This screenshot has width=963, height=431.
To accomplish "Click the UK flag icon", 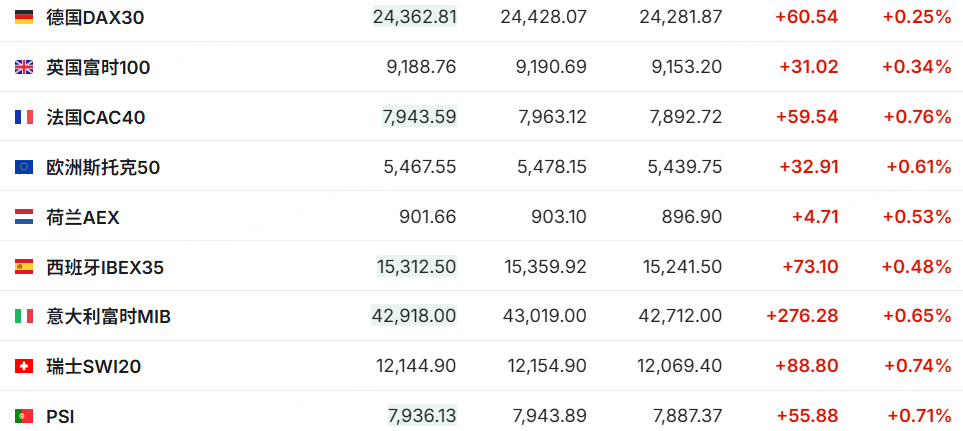I will [x=24, y=67].
